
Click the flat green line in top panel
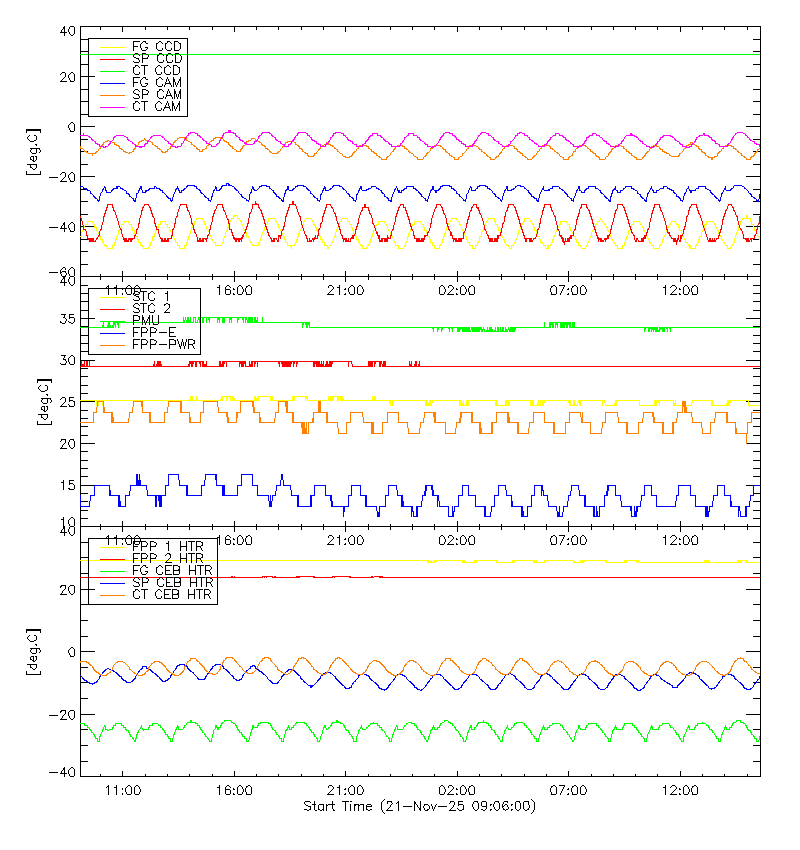point(450,54)
